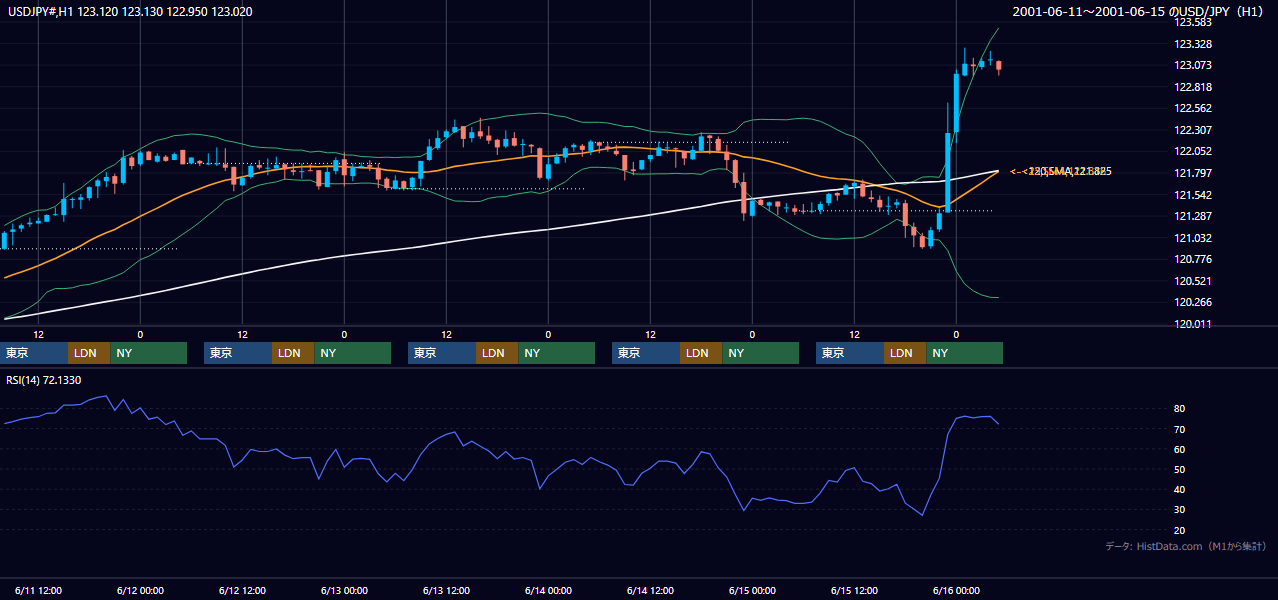Click price axis label 120.521

point(1193,281)
